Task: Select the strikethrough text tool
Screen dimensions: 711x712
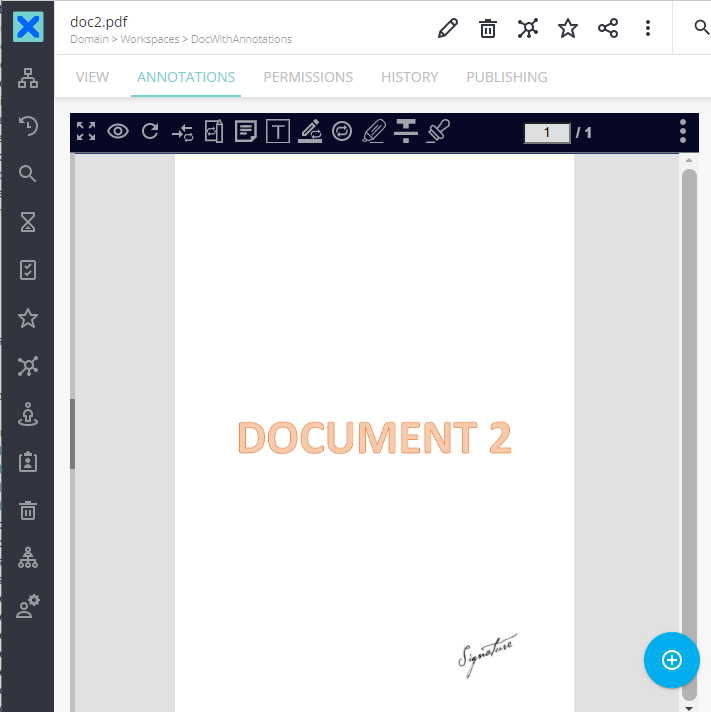Action: tap(406, 131)
